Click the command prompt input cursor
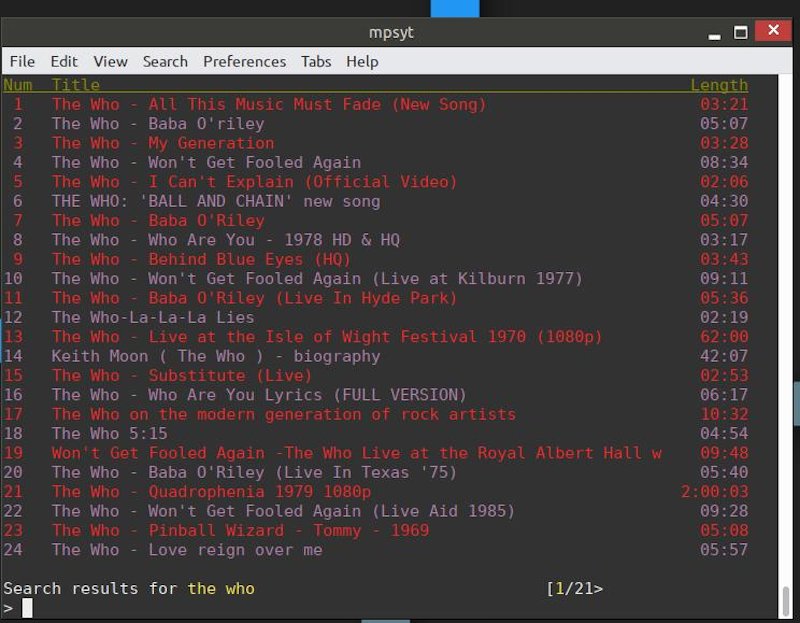Image resolution: width=800 pixels, height=623 pixels. pyautogui.click(x=28, y=608)
